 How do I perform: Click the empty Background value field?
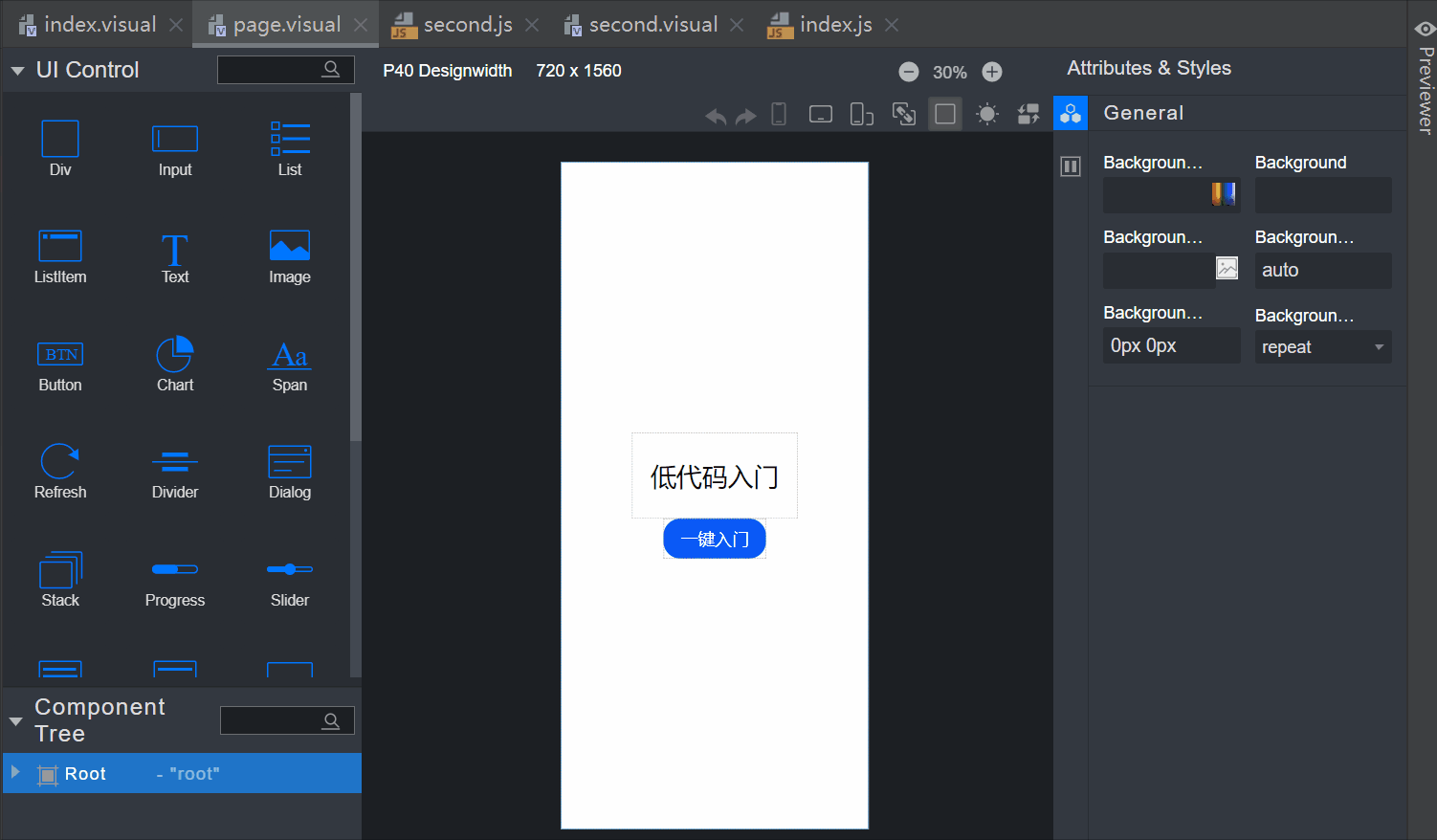1323,195
